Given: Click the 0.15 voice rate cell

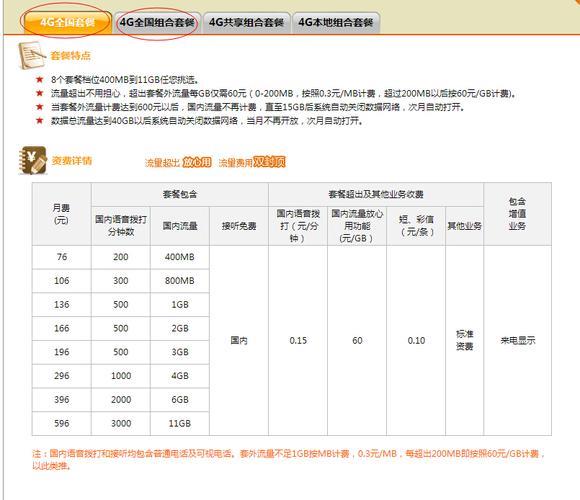Looking at the screenshot, I should click(x=298, y=340).
